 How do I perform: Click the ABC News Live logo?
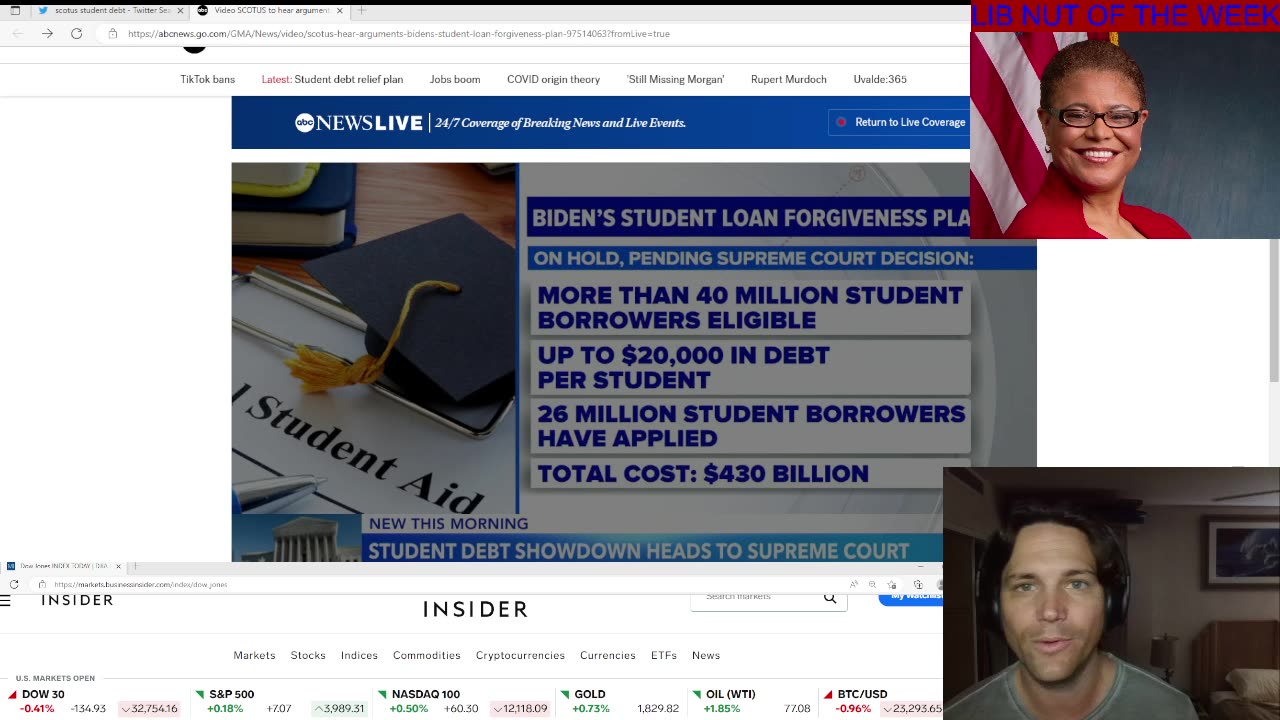(358, 123)
